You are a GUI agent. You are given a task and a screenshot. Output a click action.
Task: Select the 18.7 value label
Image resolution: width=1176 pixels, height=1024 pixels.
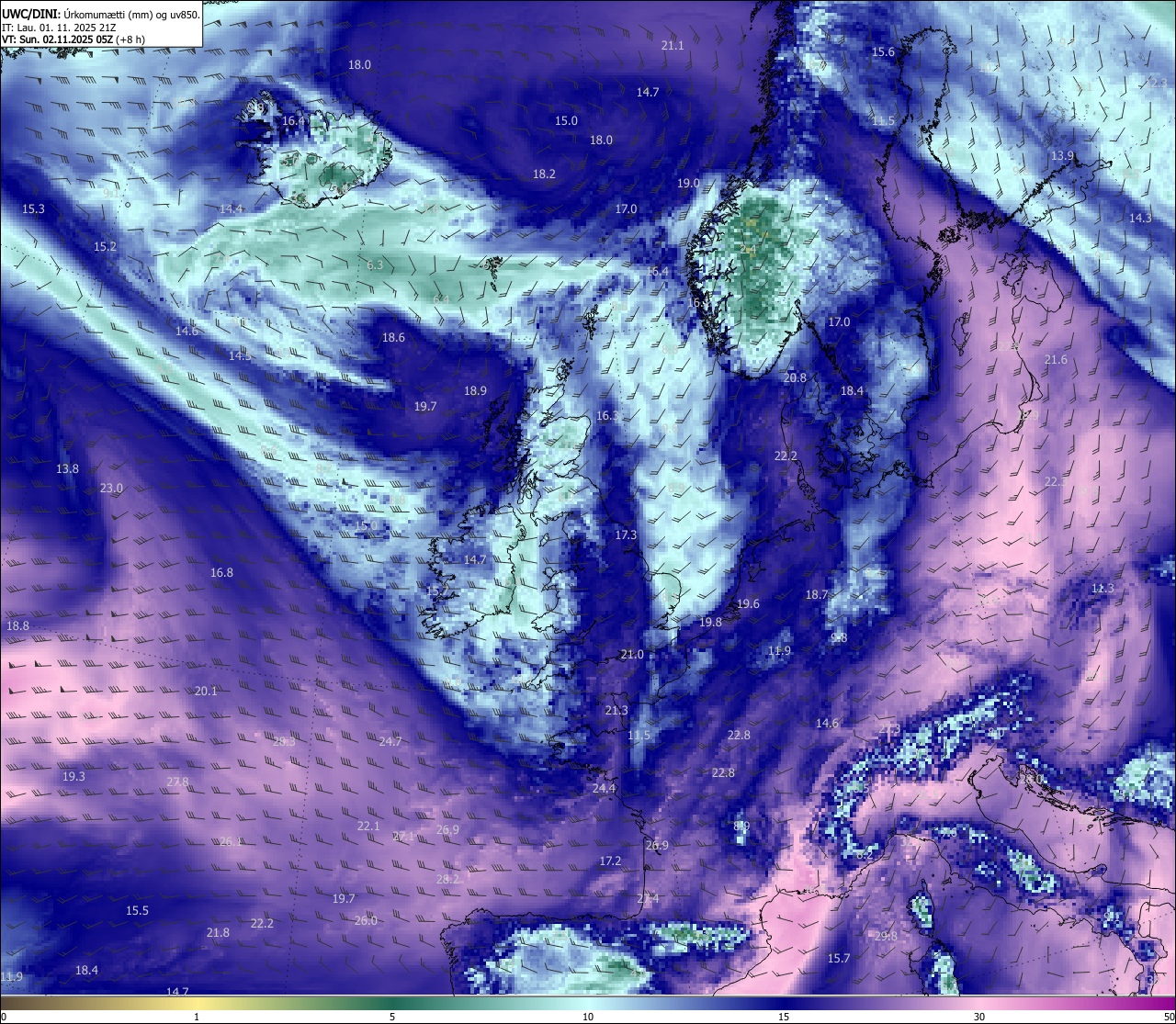817,594
